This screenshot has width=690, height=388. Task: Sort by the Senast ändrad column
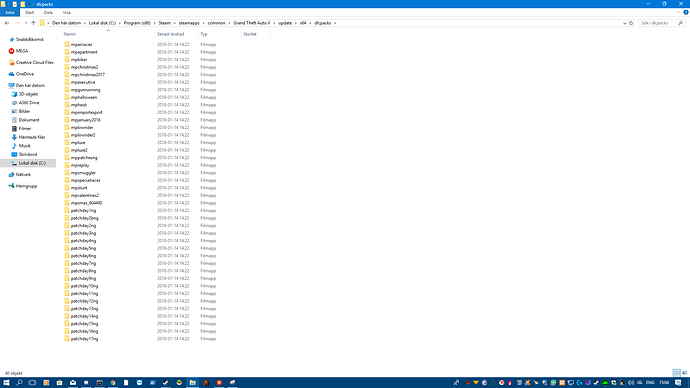(171, 34)
